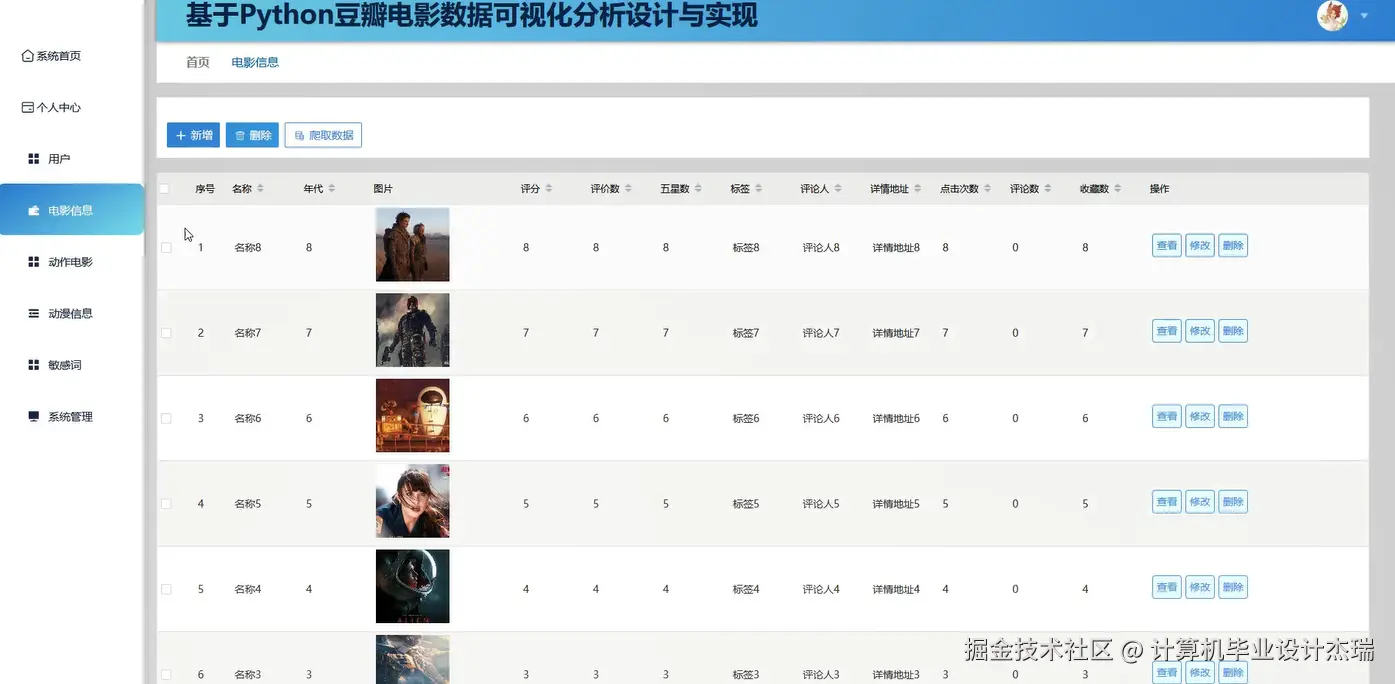Screen dimensions: 1395x684
Task: Open the poster thumbnail for 名称6
Action: click(x=413, y=416)
